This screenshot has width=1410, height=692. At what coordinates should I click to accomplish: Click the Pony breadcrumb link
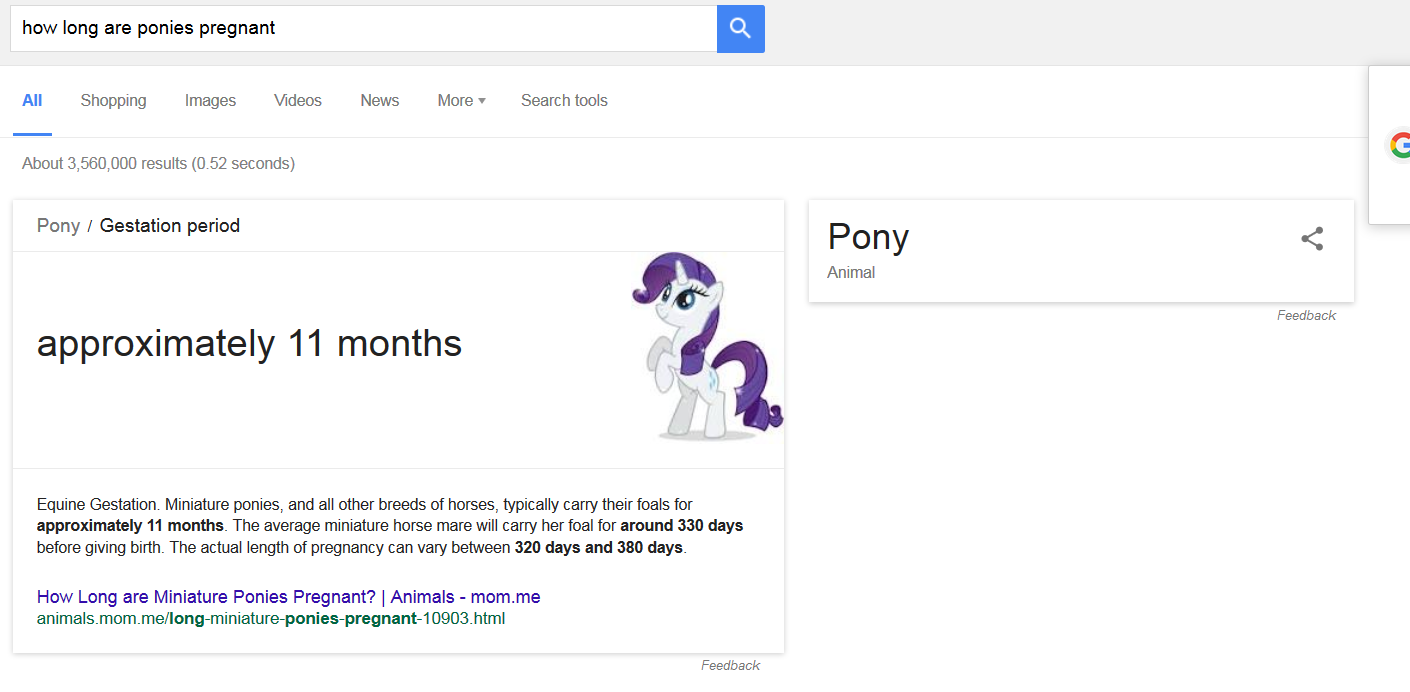58,226
